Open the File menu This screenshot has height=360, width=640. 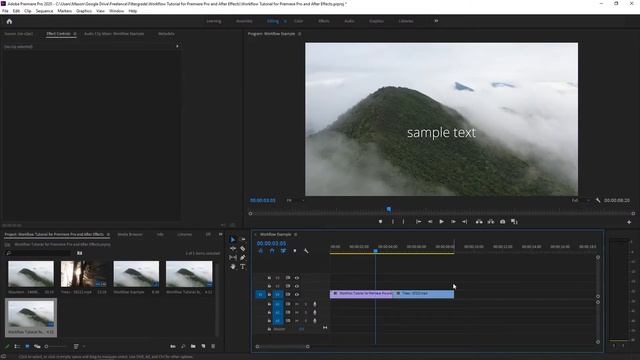[5, 11]
